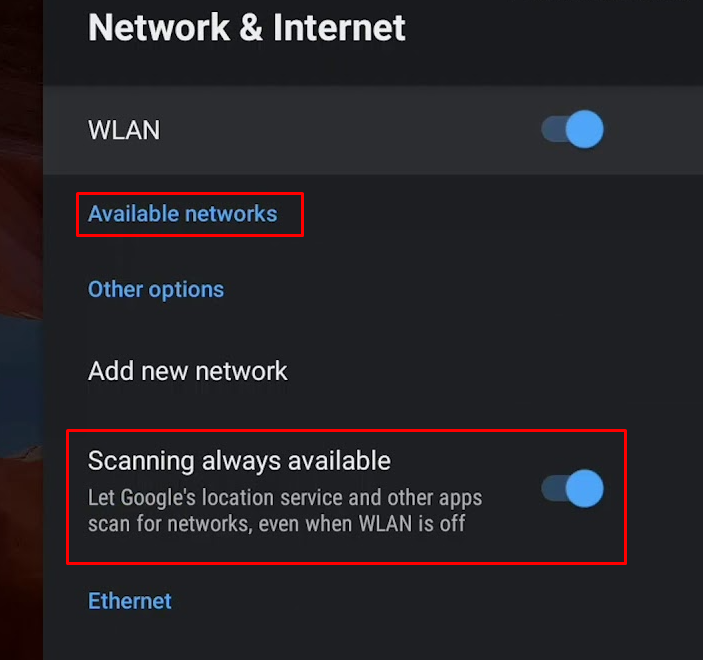The height and width of the screenshot is (660, 703).
Task: Click the dark track of WLAN switch
Action: tap(553, 129)
